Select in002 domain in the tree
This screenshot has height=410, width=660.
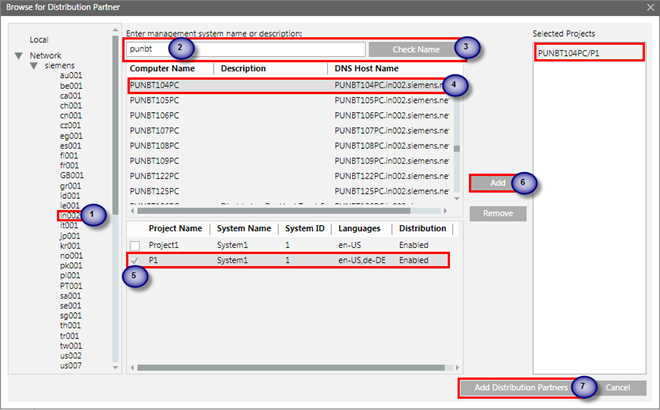70,215
